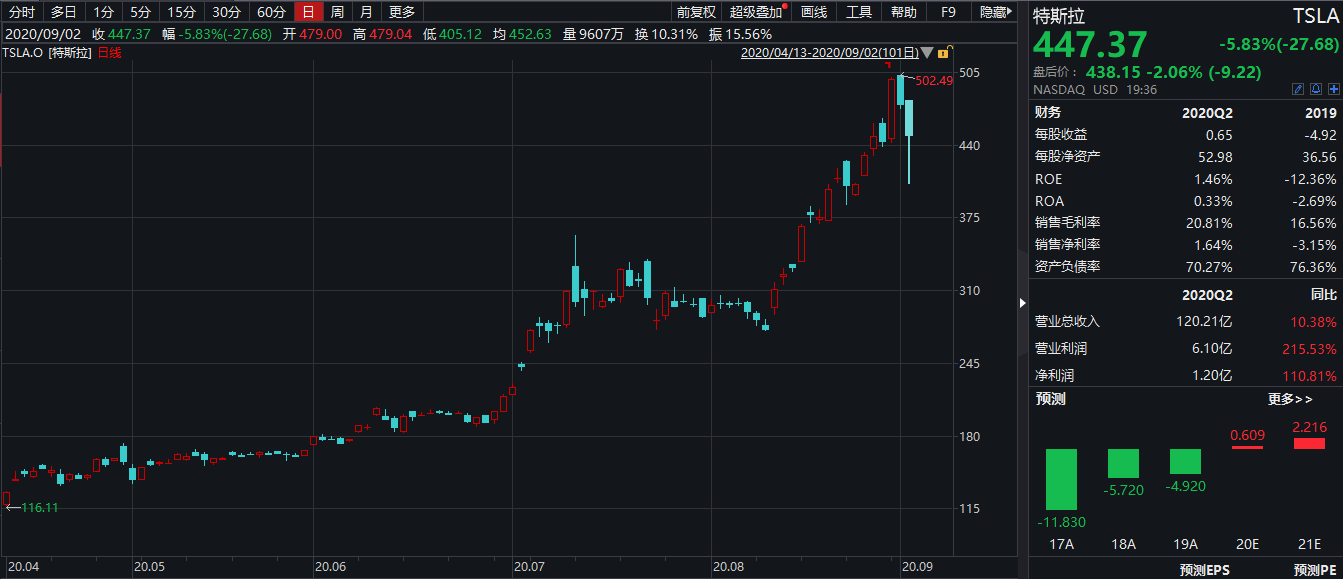The height and width of the screenshot is (579, 1343).
Task: Click the 振 15.56% amplitude value
Action: tap(740, 34)
